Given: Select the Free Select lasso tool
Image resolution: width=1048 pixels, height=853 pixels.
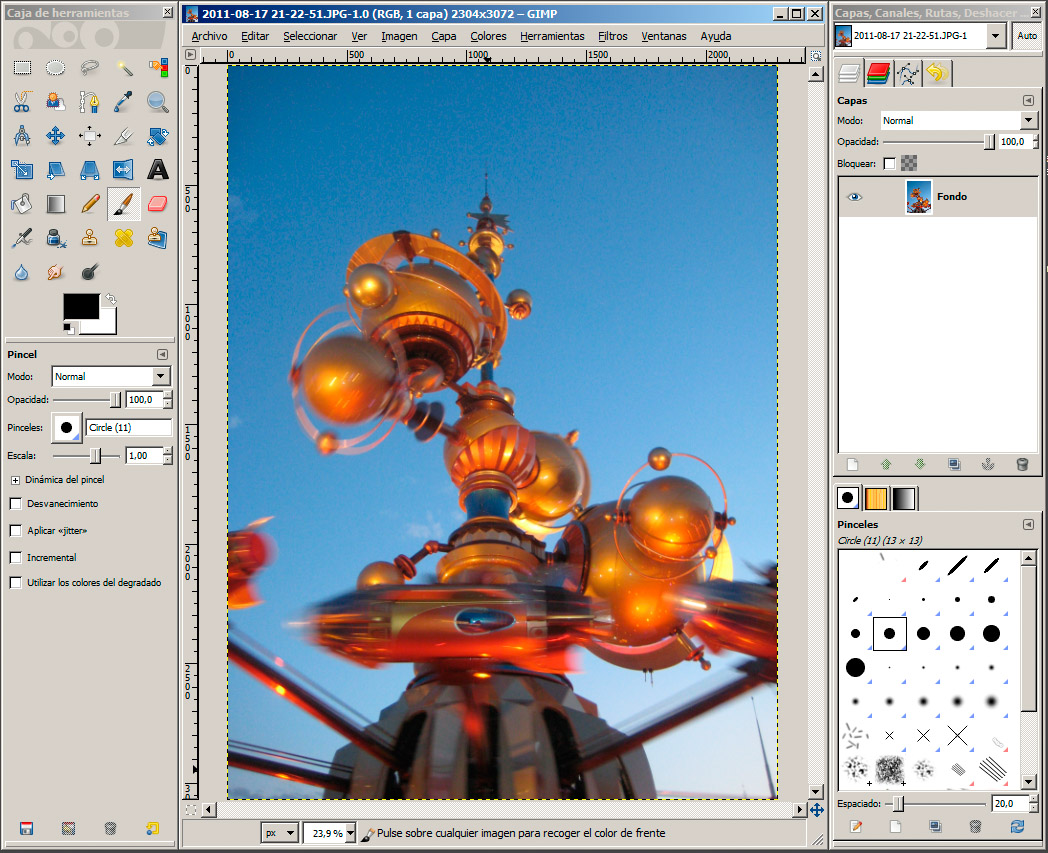Looking at the screenshot, I should tap(90, 68).
